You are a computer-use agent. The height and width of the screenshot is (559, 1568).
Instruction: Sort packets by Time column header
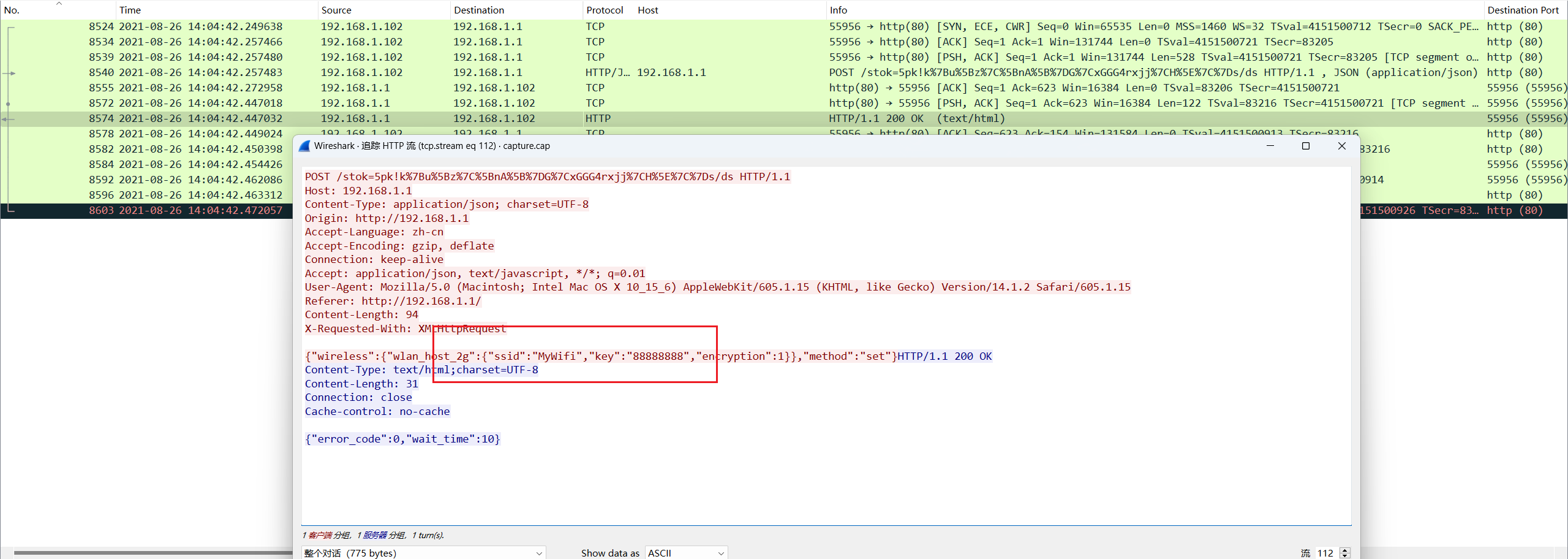pyautogui.click(x=130, y=10)
